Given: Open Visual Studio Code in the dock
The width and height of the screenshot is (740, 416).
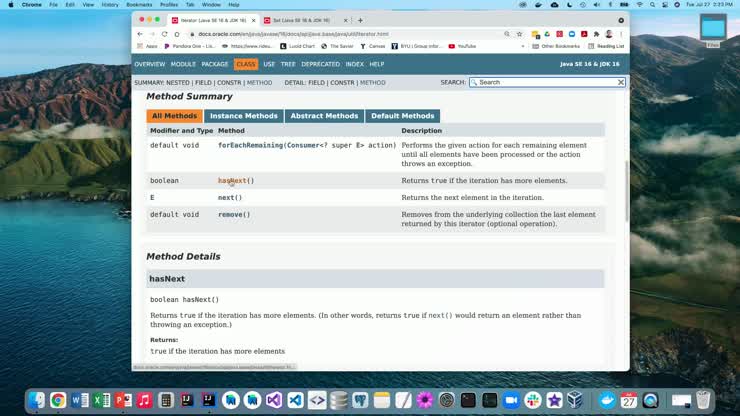Looking at the screenshot, I should point(295,400).
